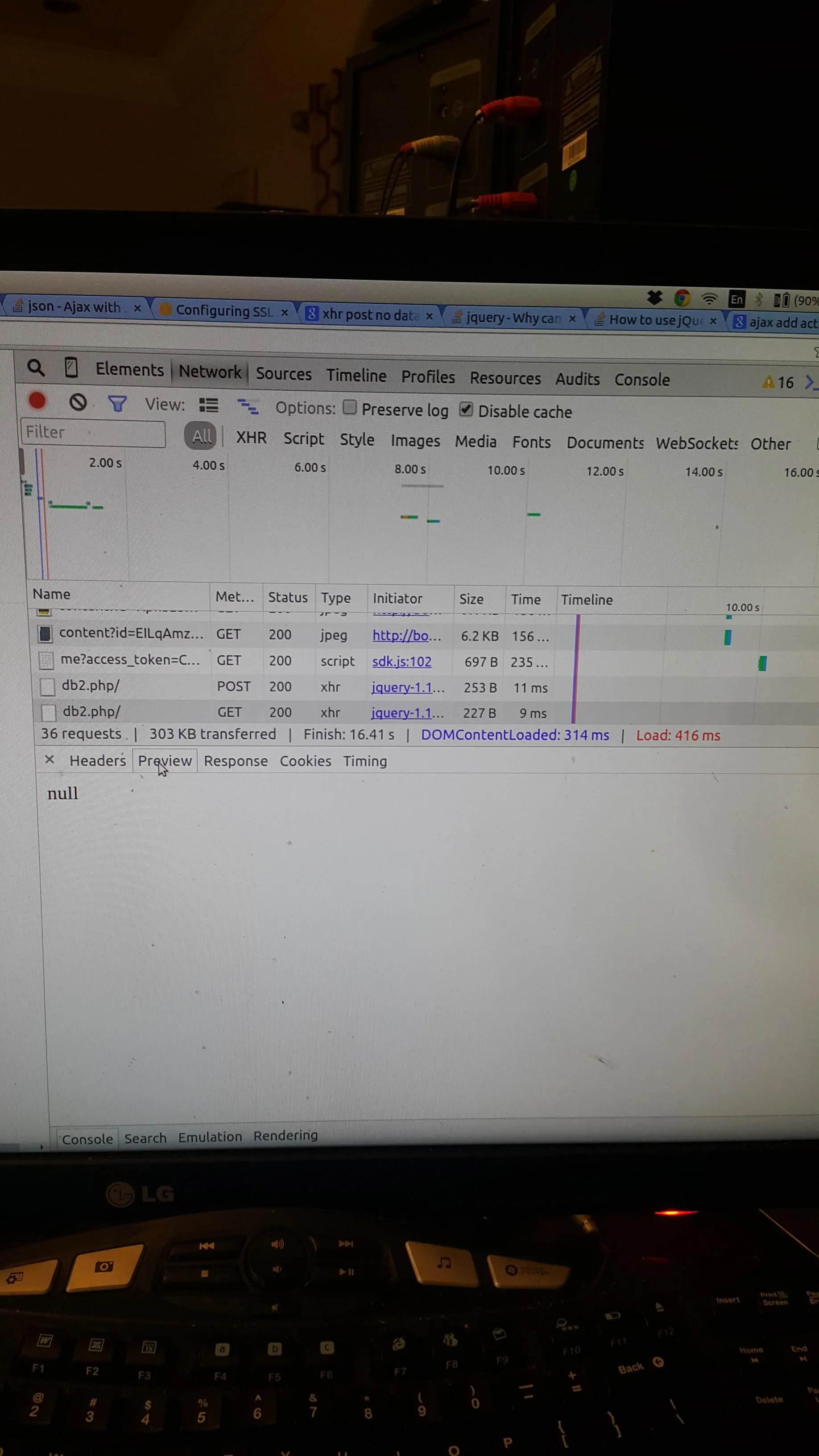
Task: Click the Bluetooth icon in system tray
Action: pyautogui.click(x=758, y=300)
